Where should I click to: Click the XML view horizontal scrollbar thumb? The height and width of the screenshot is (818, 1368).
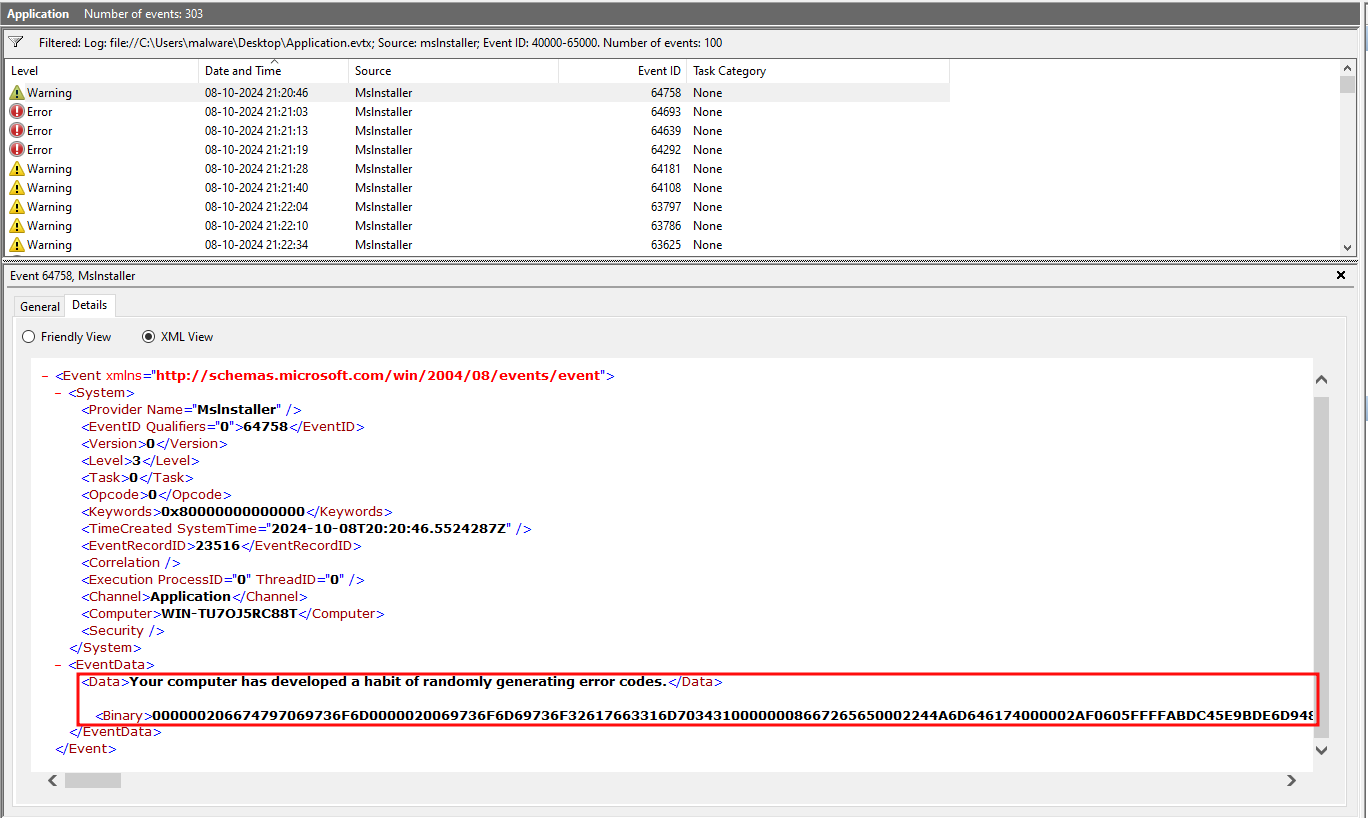pyautogui.click(x=93, y=780)
